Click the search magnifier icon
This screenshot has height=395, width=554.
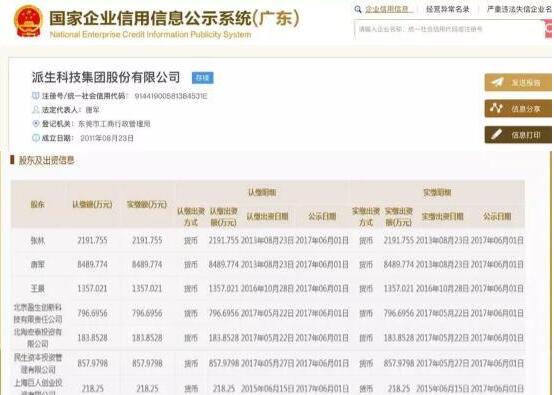[358, 10]
